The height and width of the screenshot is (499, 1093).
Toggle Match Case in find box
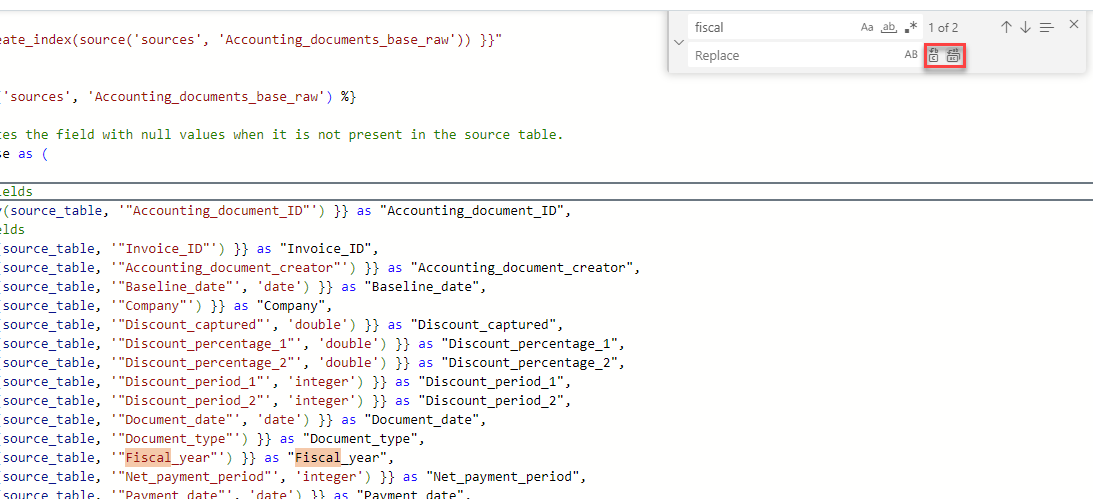[x=867, y=27]
